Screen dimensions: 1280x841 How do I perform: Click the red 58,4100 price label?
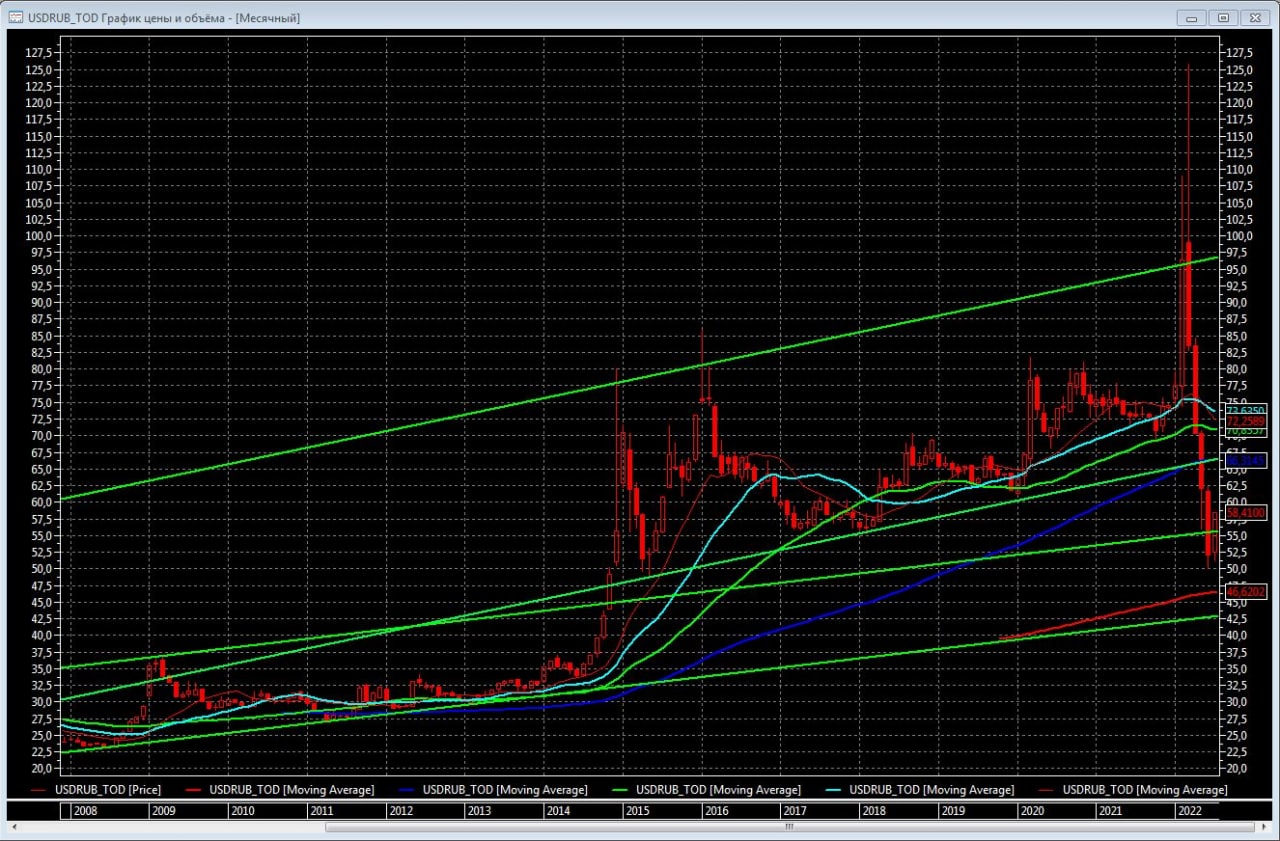click(x=1246, y=512)
